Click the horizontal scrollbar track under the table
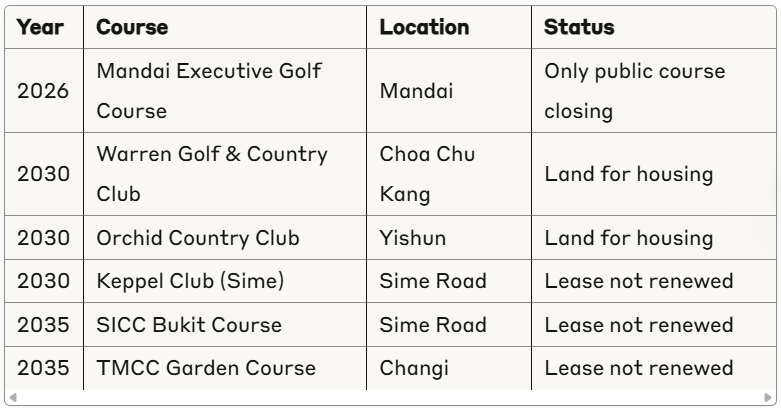This screenshot has width=781, height=408. [390, 397]
